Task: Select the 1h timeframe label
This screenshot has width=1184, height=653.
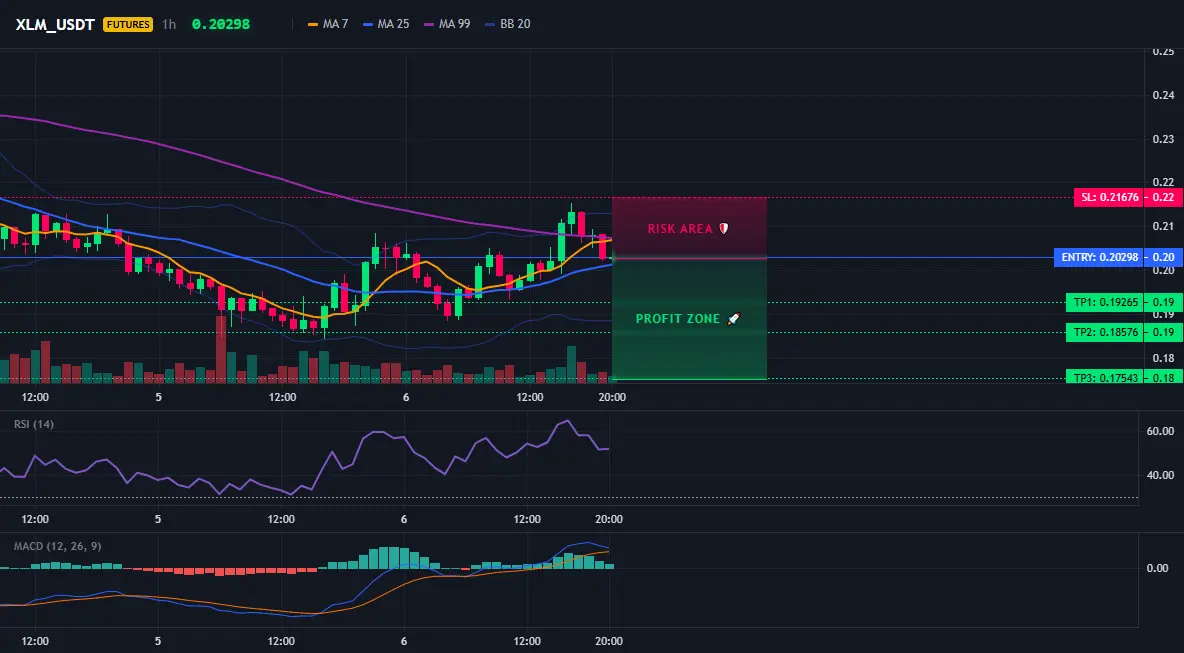Action: coord(169,24)
